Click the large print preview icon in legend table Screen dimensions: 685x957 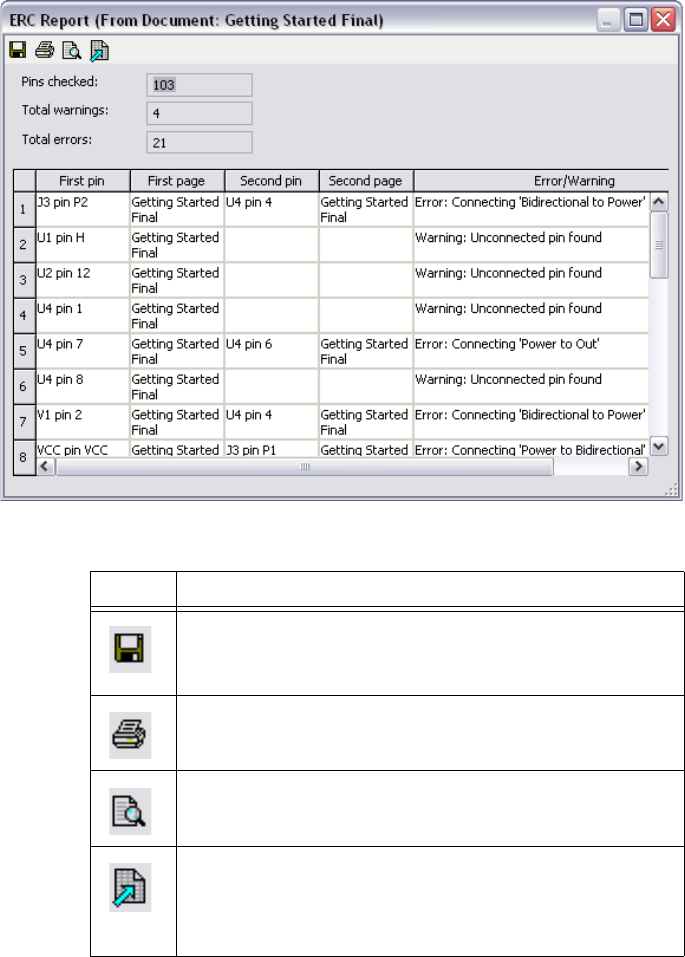[x=130, y=811]
